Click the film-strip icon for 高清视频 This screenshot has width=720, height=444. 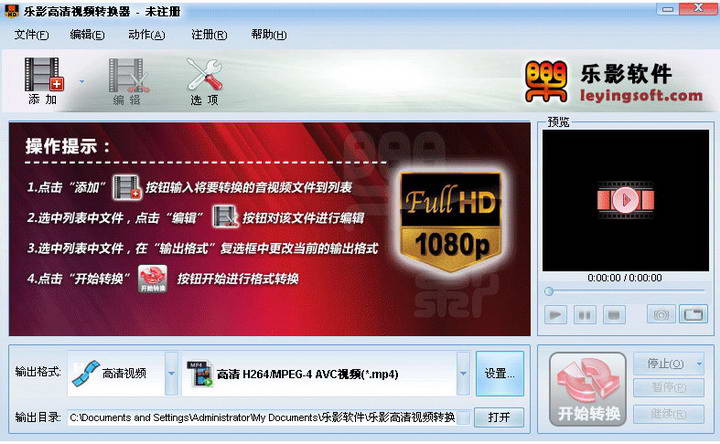click(x=86, y=373)
